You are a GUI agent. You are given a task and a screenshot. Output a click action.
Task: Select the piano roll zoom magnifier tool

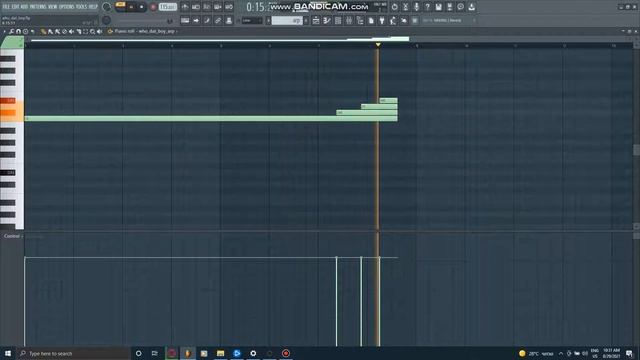(93, 31)
